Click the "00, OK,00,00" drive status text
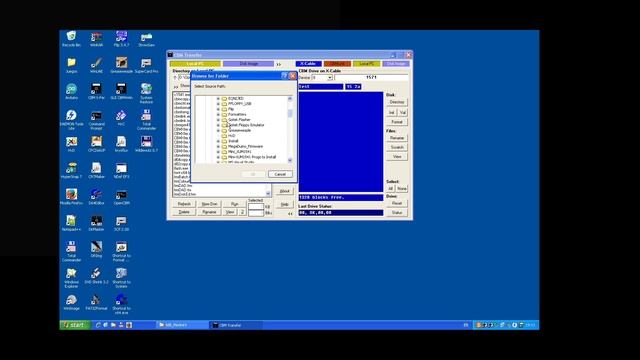Screen dimensions: 640x360 point(316,213)
